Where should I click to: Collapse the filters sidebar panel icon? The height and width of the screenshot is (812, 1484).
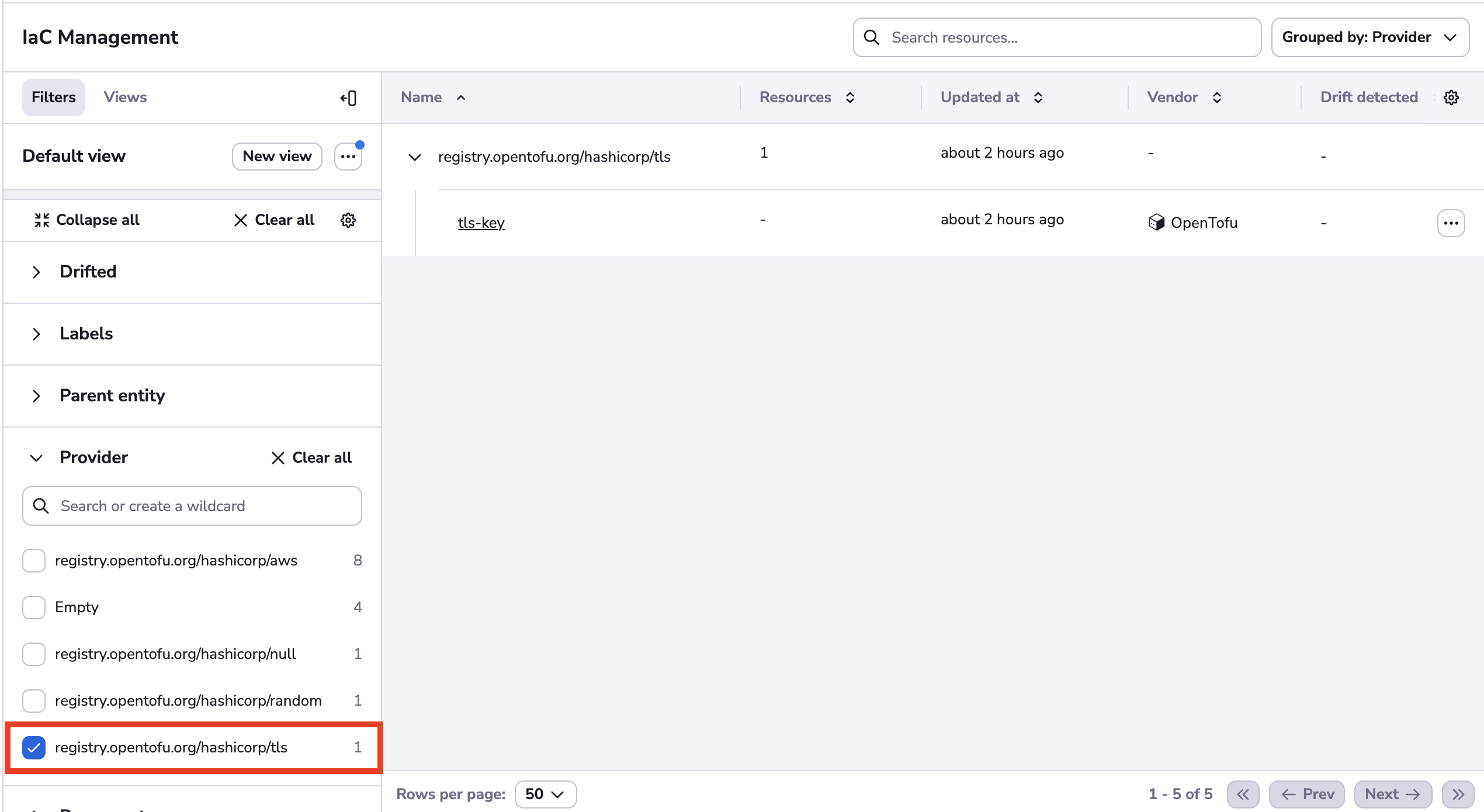coord(349,98)
